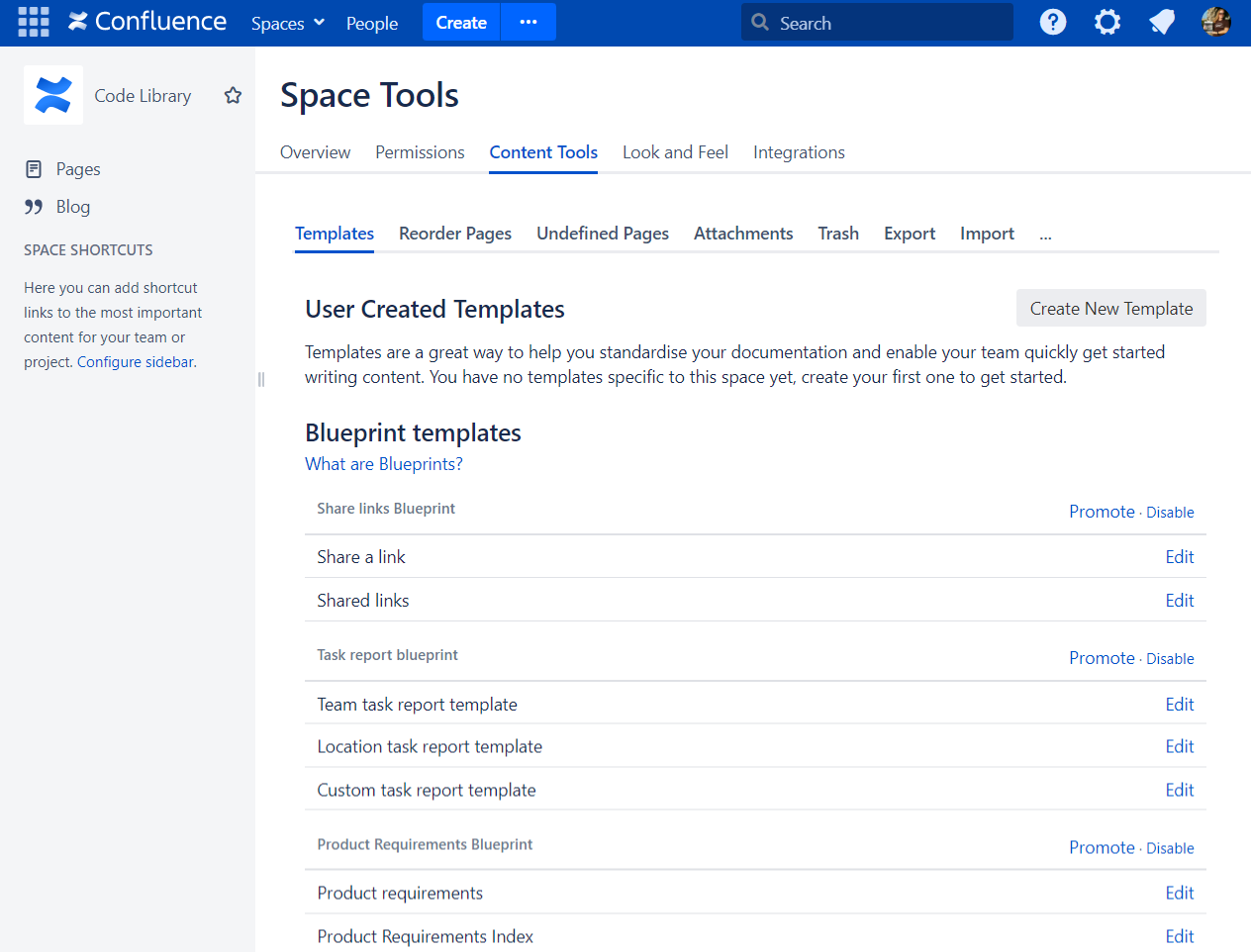Open Pages in the sidebar
The height and width of the screenshot is (952, 1251).
[x=78, y=169]
